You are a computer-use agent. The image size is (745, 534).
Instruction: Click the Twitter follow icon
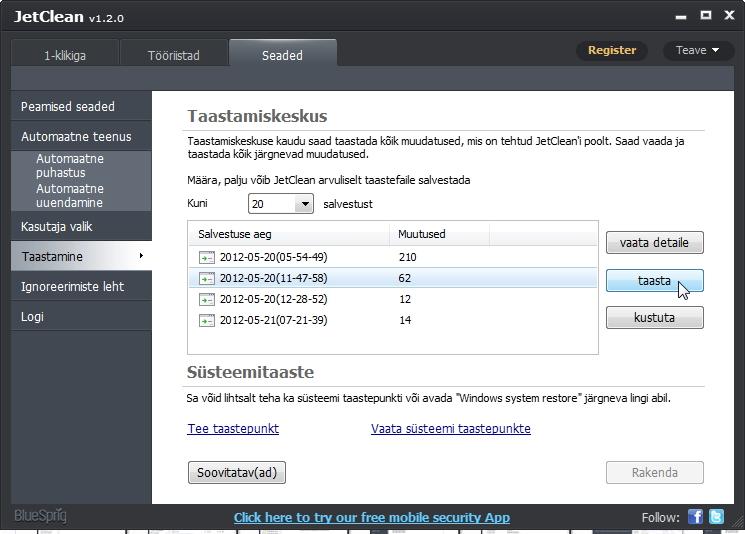pyautogui.click(x=716, y=517)
